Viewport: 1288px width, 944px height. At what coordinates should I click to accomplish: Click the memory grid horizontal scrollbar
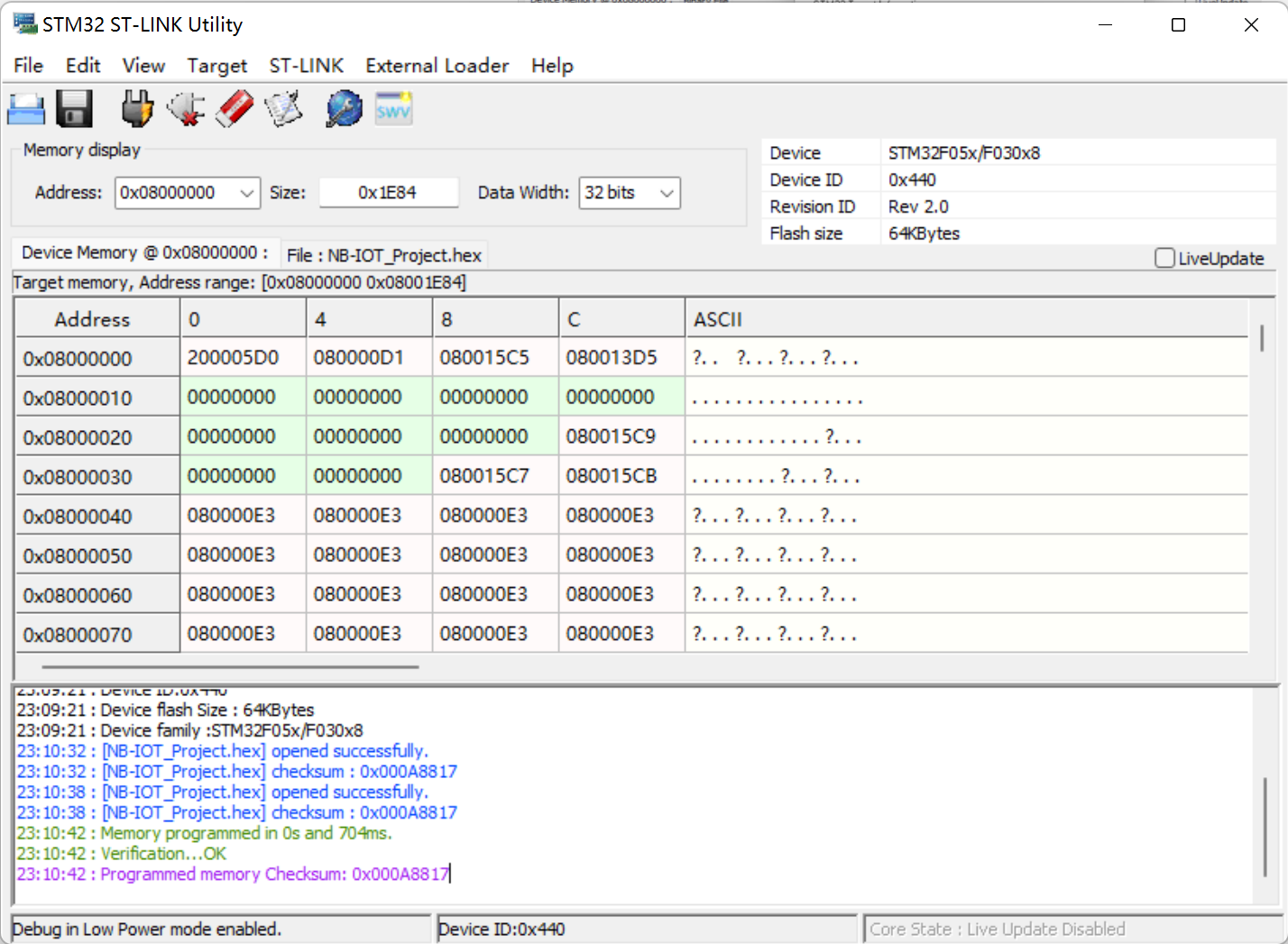point(230,667)
